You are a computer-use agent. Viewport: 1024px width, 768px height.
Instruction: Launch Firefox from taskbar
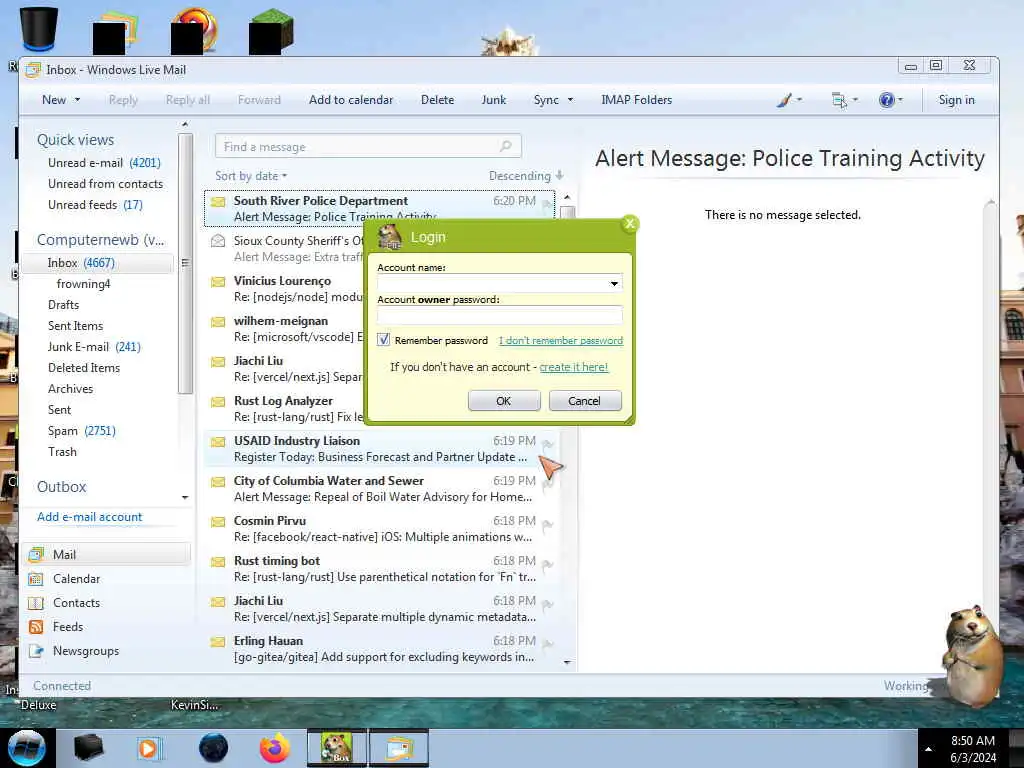click(x=275, y=748)
